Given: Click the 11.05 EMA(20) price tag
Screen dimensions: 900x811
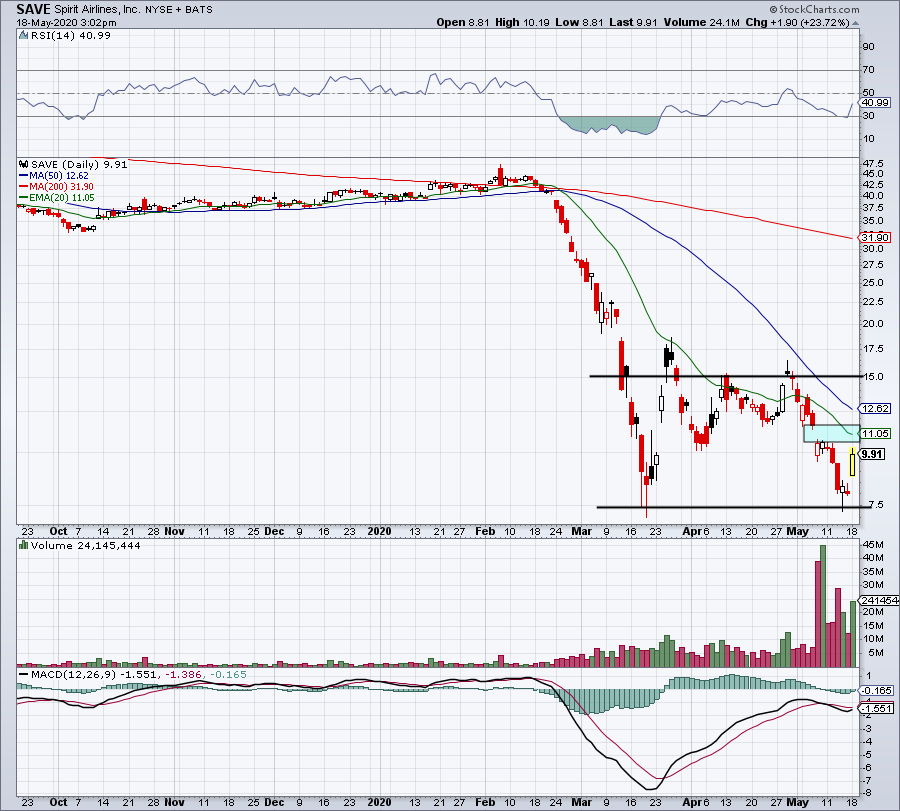Looking at the screenshot, I should 873,433.
